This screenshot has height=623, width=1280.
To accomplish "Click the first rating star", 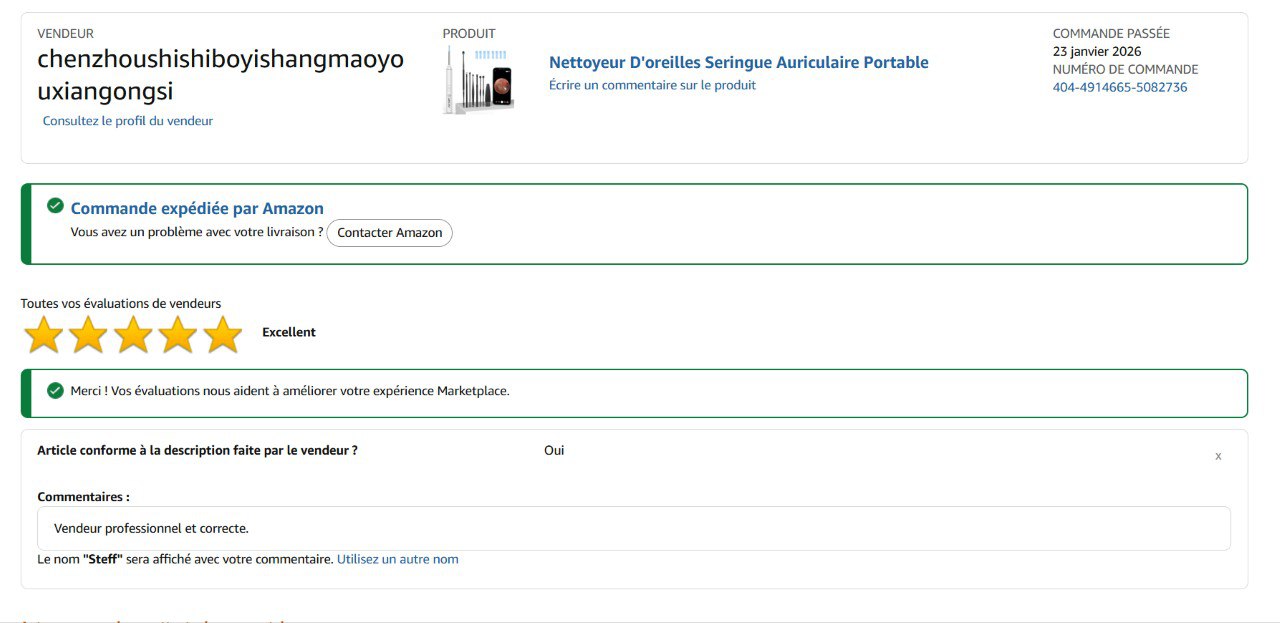I will tap(43, 335).
